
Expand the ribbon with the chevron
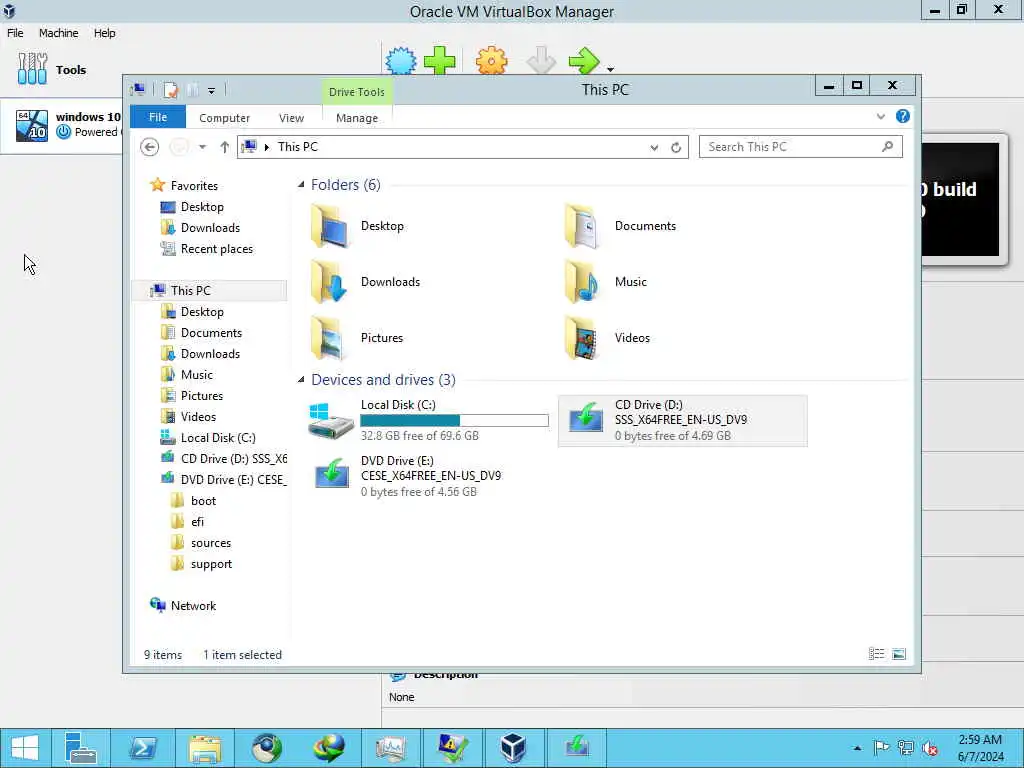pyautogui.click(x=880, y=116)
